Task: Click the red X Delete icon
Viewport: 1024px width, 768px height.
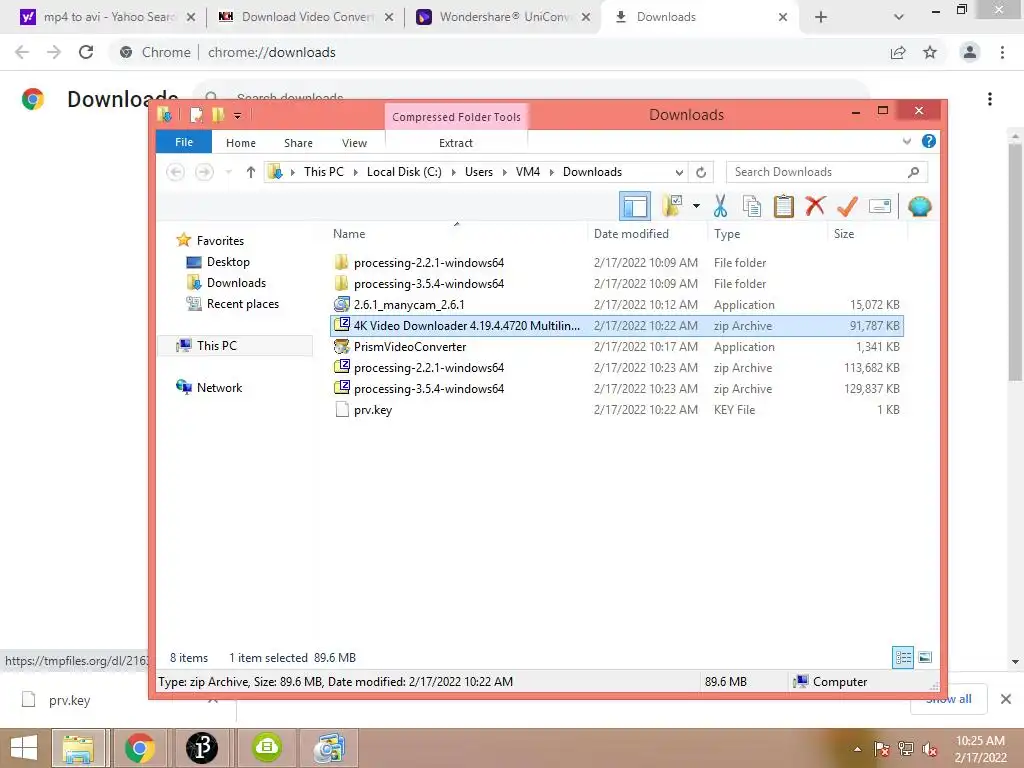Action: (815, 206)
